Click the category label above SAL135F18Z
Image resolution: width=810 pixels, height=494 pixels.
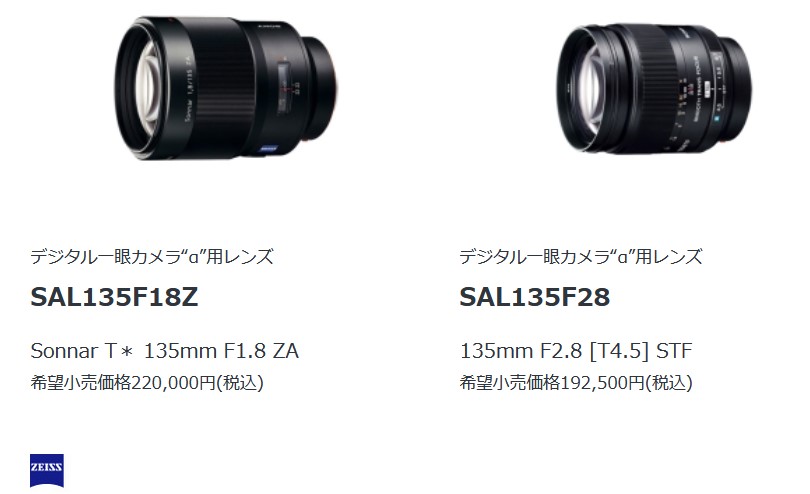152,256
